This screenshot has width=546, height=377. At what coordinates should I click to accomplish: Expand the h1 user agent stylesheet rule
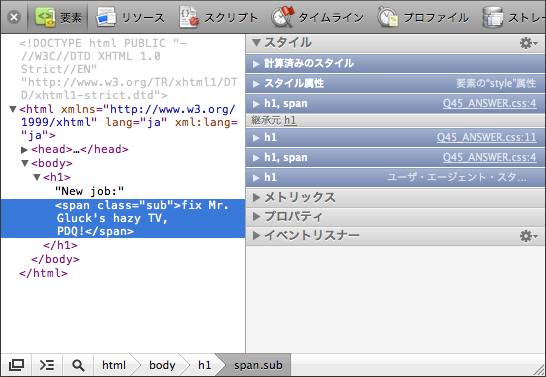256,178
